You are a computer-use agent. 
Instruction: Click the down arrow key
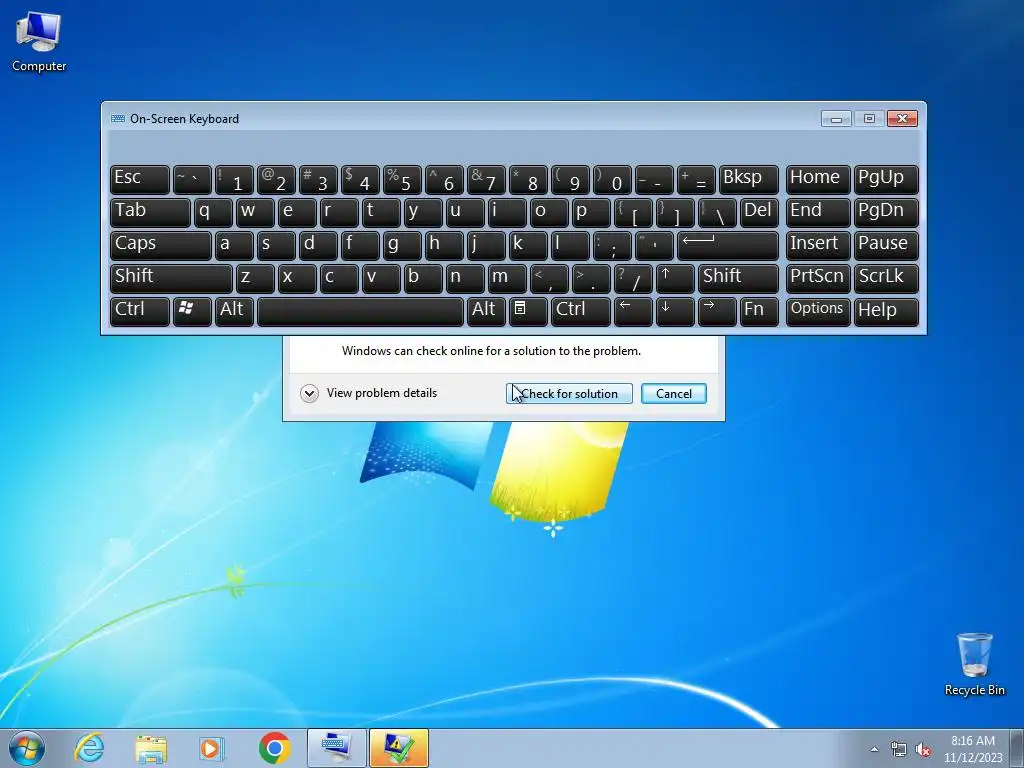[x=675, y=311]
